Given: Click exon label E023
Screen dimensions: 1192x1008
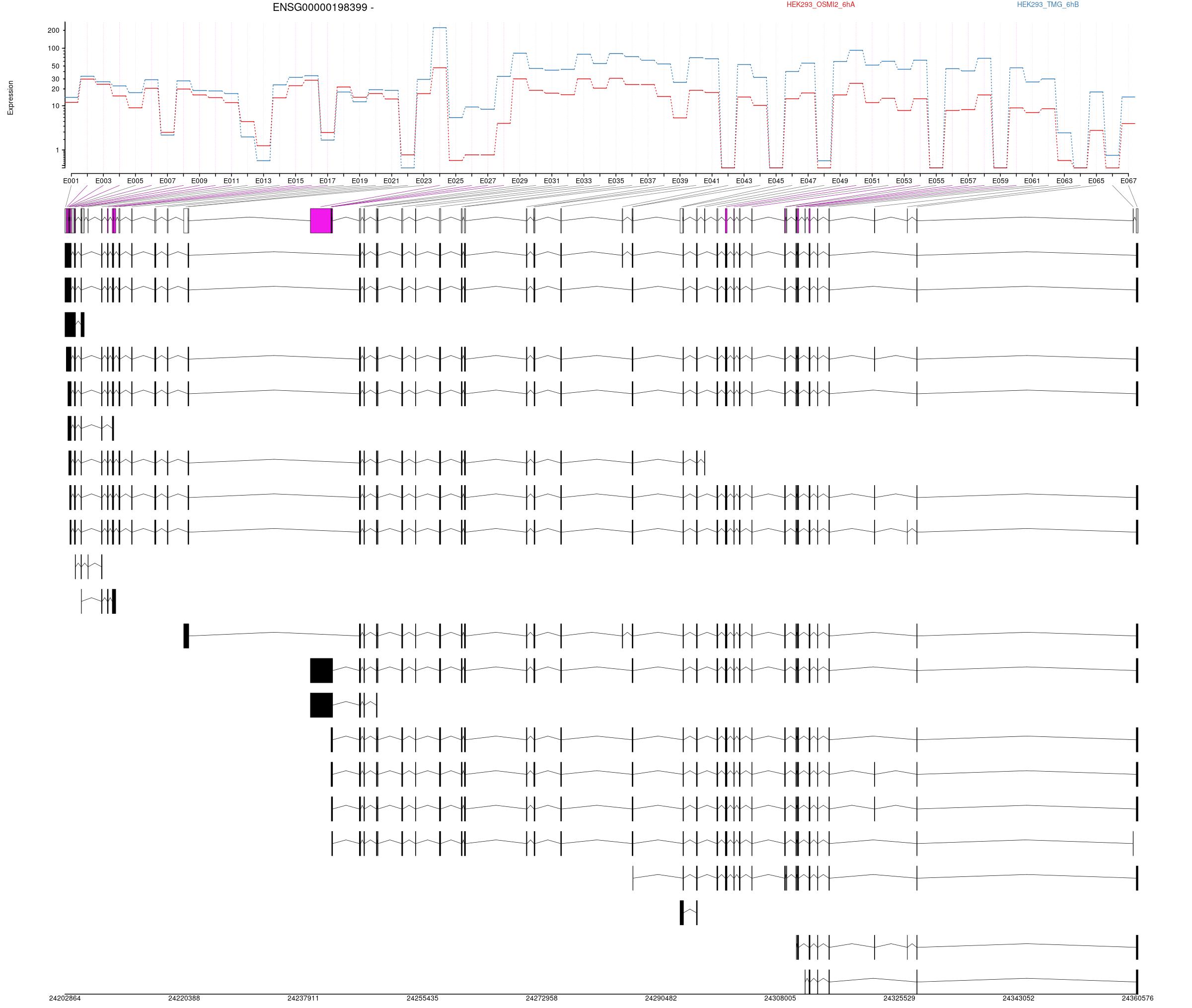Looking at the screenshot, I should (424, 181).
